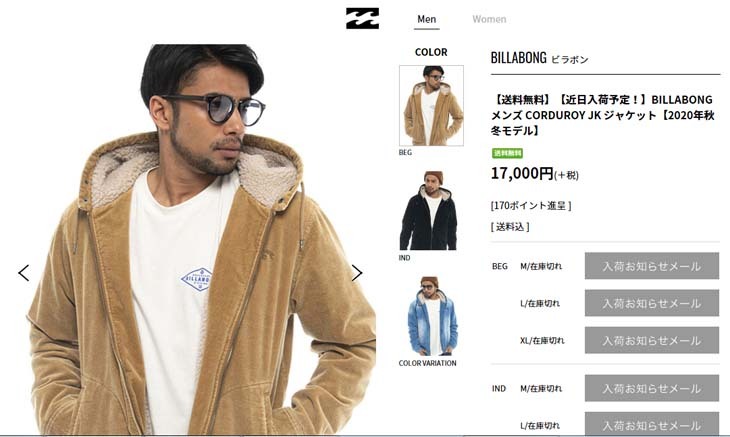Image resolution: width=730 pixels, height=437 pixels.
Task: Open the BILLABONG brand name link
Action: [x=518, y=58]
